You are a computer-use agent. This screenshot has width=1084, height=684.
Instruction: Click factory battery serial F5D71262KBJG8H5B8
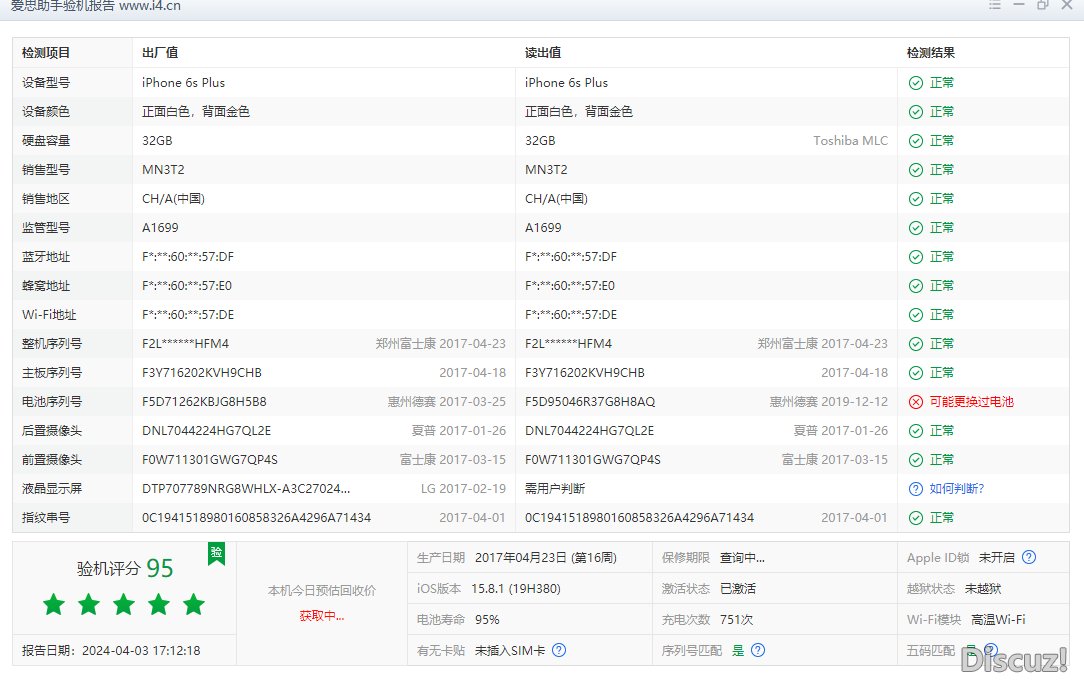point(204,402)
